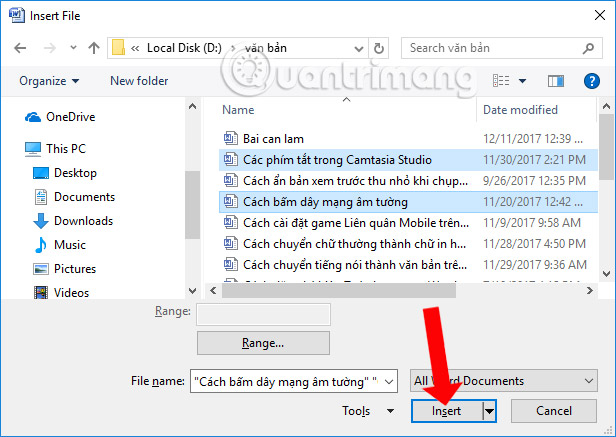The height and width of the screenshot is (437, 616).
Task: Click the Range text field
Action: (x=263, y=314)
